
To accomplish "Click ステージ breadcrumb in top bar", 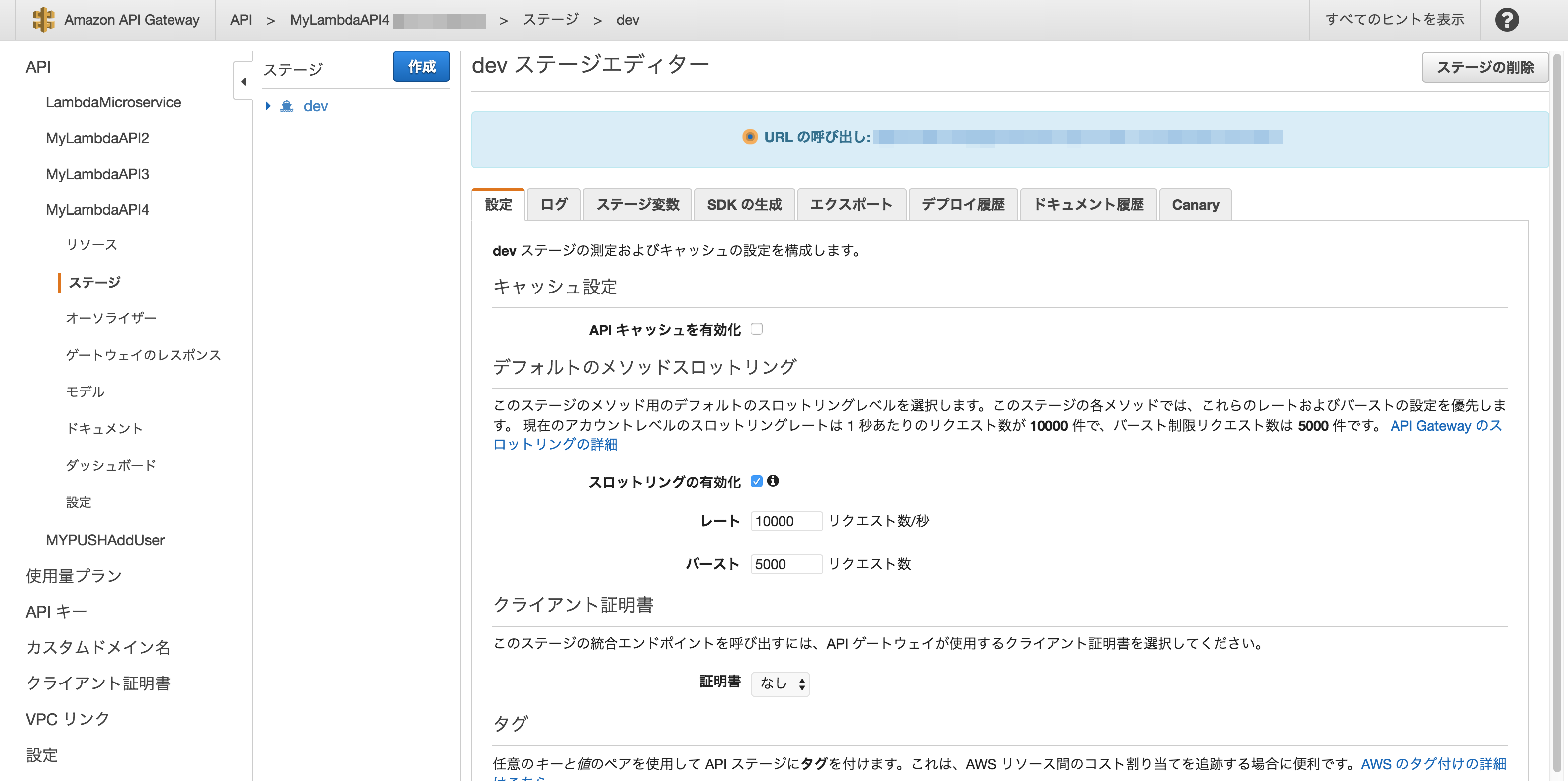I will point(550,20).
